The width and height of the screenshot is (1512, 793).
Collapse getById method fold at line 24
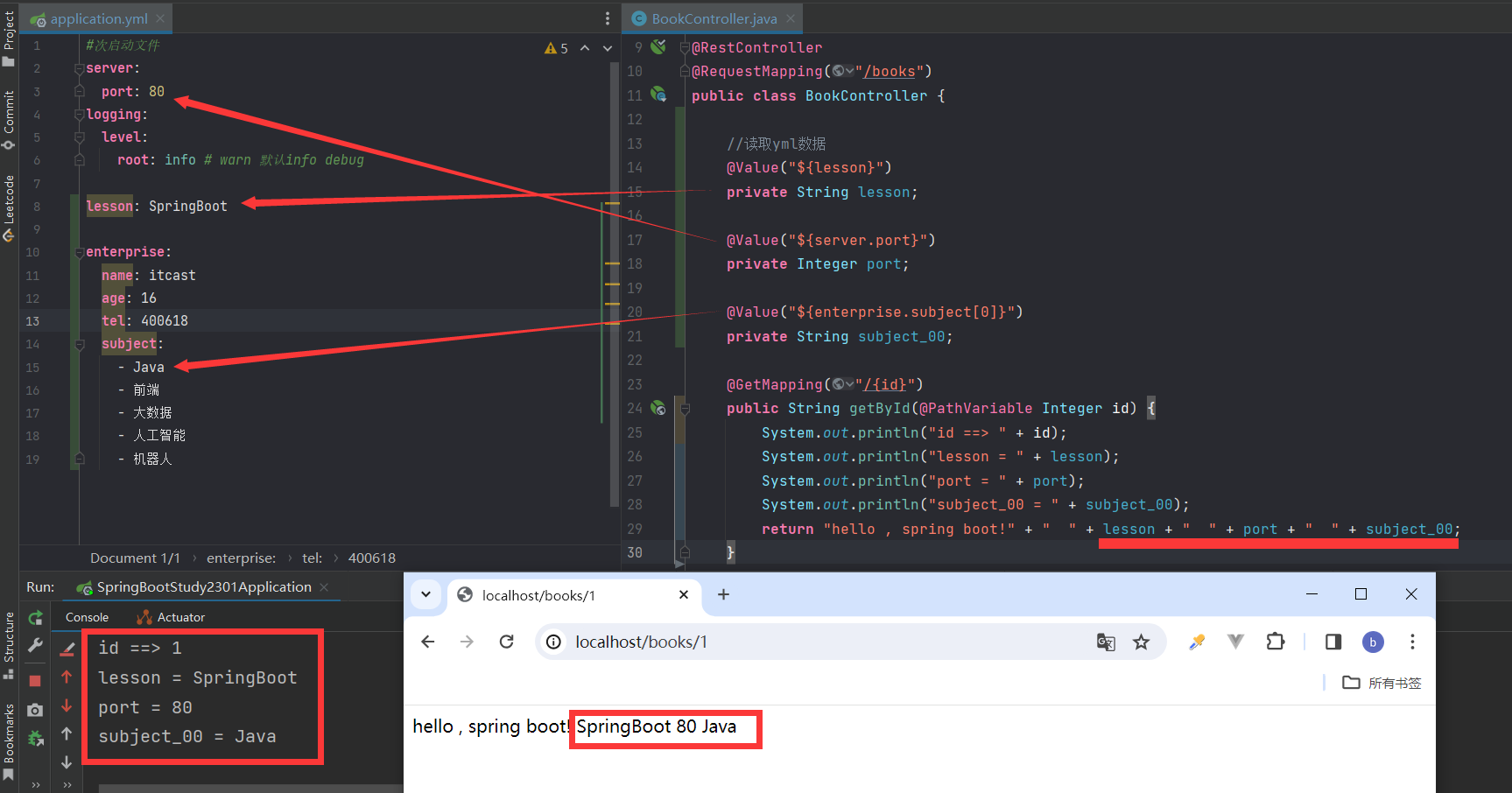(685, 409)
